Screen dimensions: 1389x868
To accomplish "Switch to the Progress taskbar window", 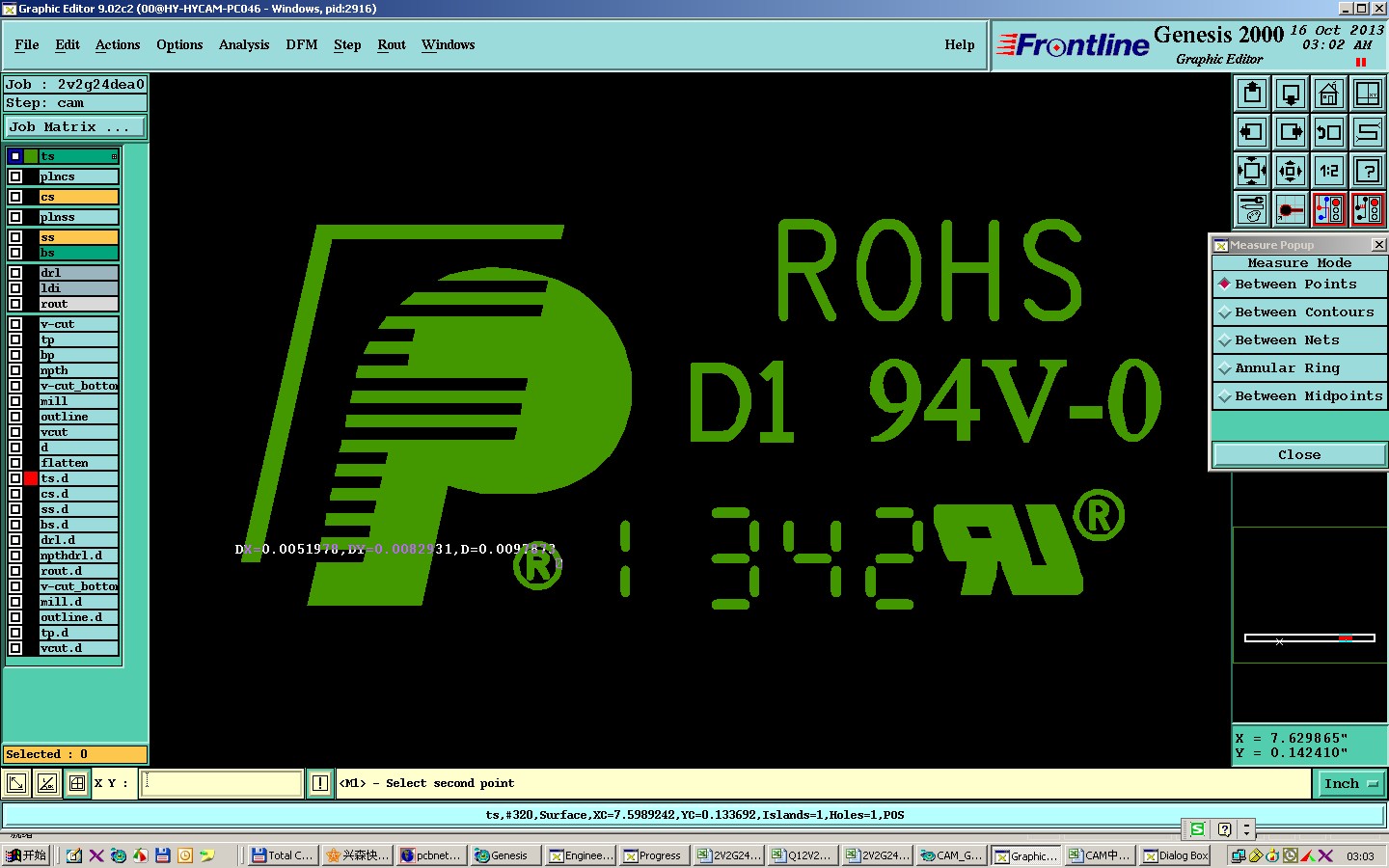I will (x=654, y=855).
